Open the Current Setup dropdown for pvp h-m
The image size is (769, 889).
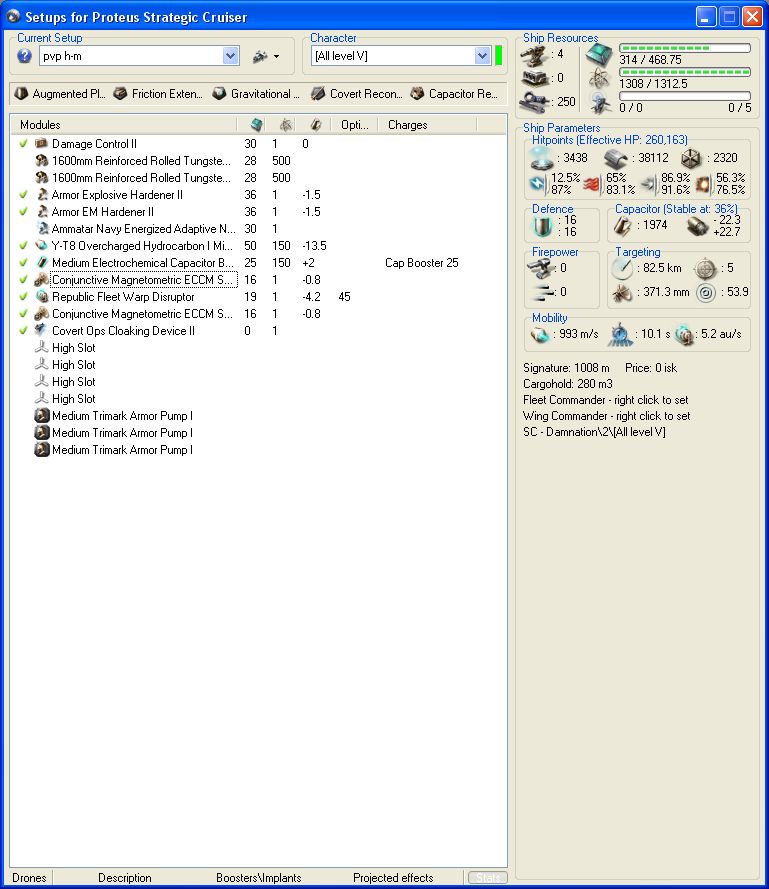230,56
